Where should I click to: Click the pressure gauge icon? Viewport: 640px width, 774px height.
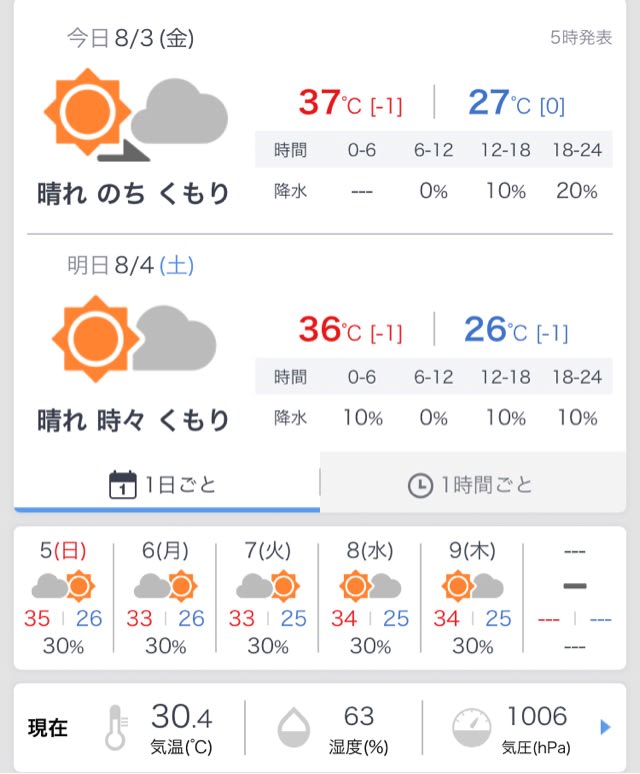[472, 728]
